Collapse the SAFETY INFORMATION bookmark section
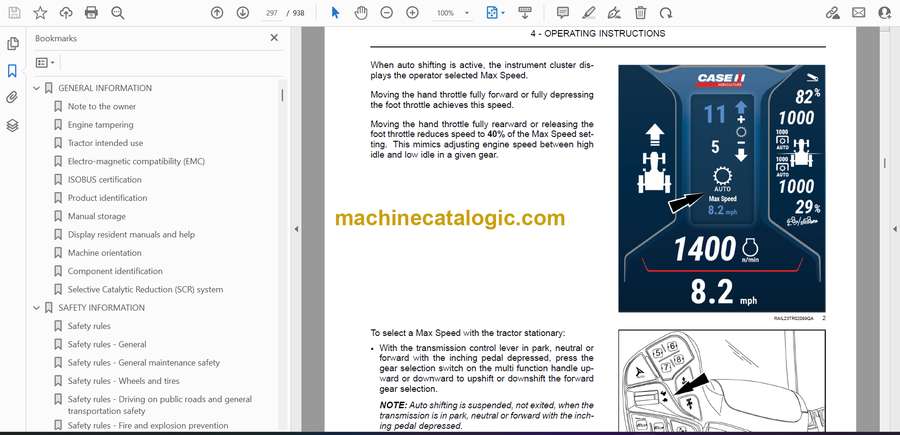 [37, 308]
